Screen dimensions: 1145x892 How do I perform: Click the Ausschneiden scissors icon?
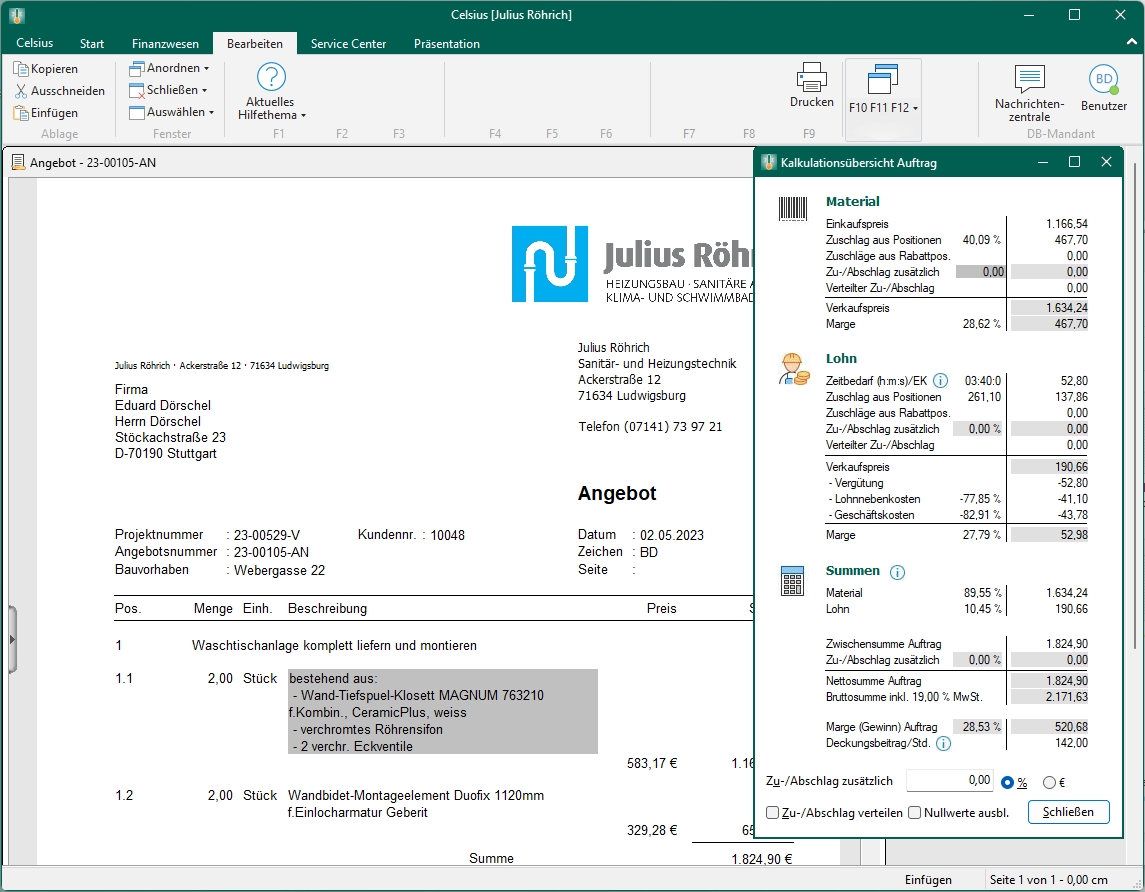[x=21, y=91]
